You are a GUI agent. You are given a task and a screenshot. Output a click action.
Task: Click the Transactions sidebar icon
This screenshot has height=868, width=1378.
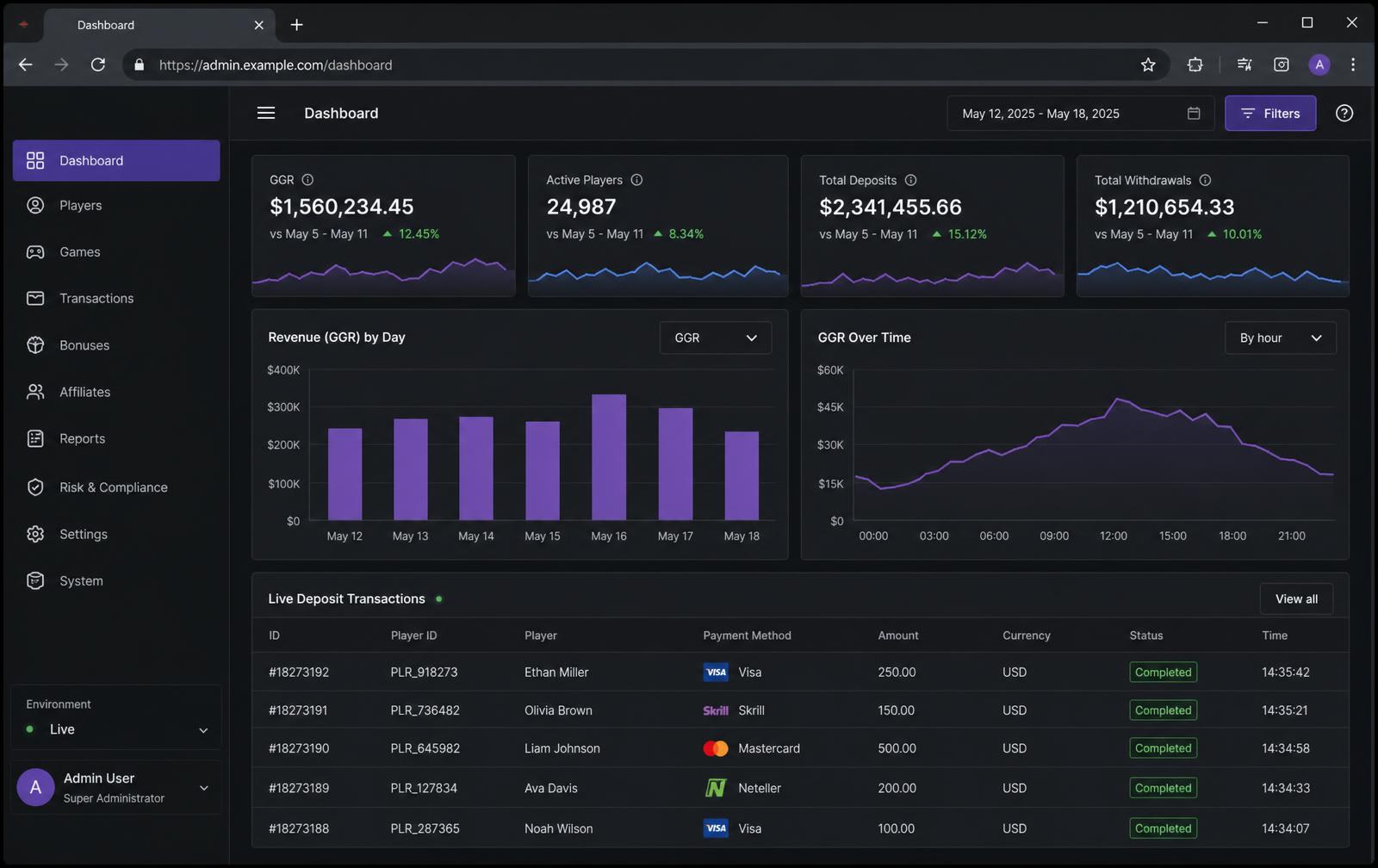(x=35, y=298)
